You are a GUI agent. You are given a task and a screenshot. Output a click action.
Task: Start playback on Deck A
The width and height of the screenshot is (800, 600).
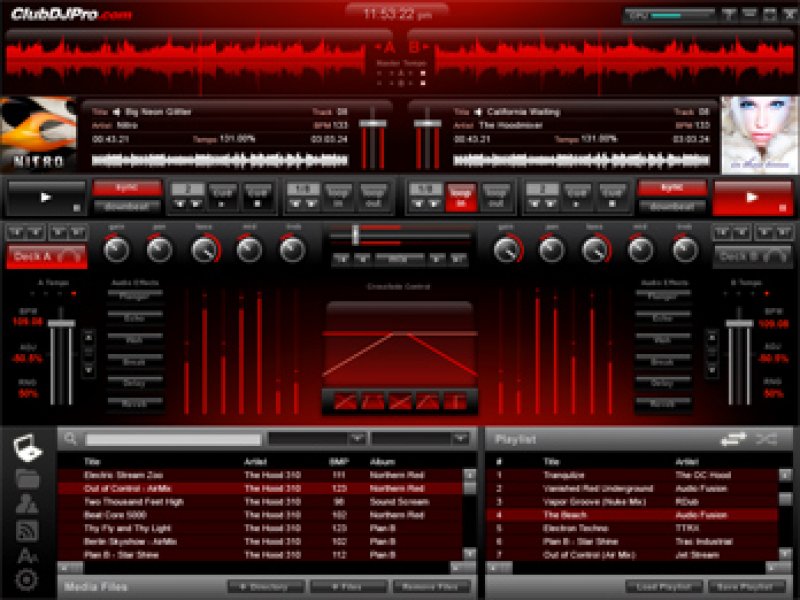point(45,197)
